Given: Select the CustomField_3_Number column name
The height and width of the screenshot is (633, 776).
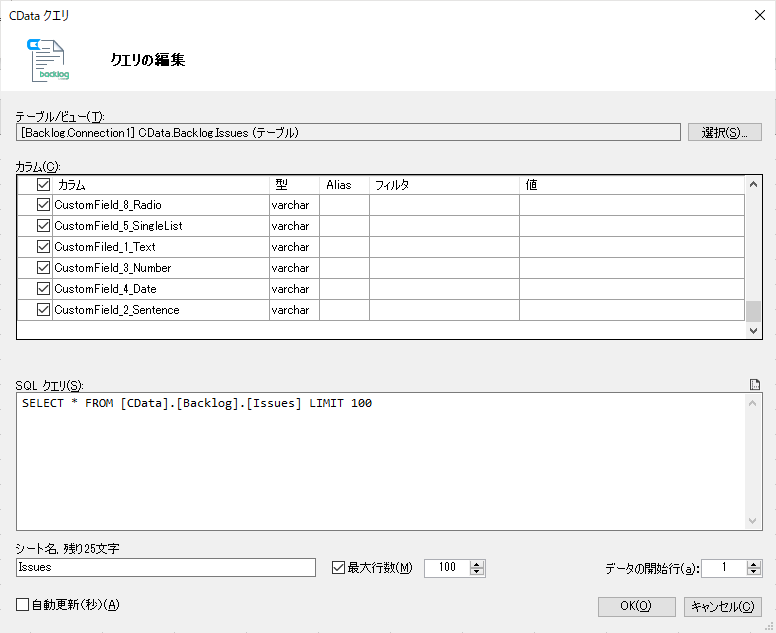Looking at the screenshot, I should (x=113, y=268).
